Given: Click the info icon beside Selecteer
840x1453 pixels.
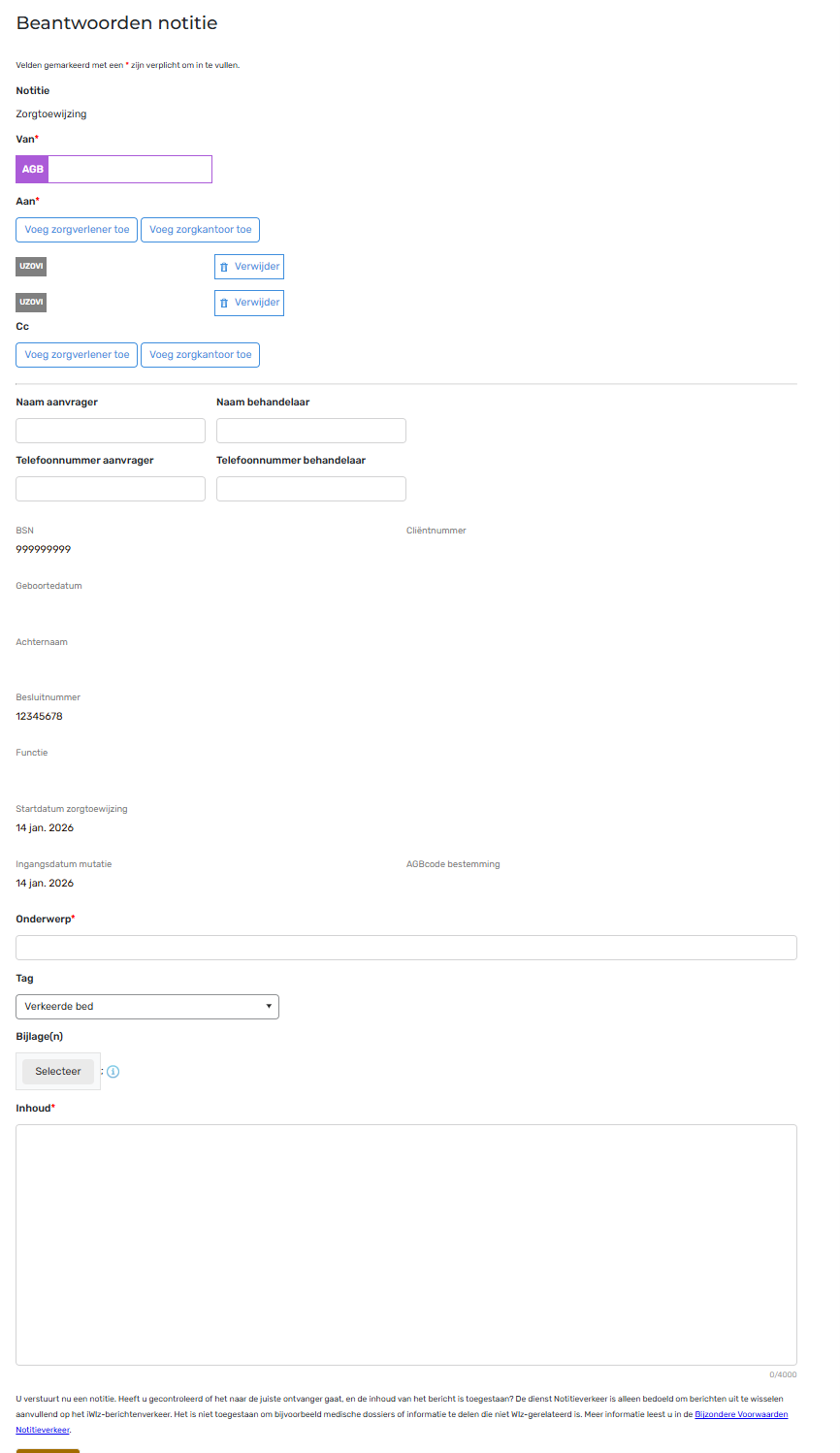Looking at the screenshot, I should coord(113,1072).
